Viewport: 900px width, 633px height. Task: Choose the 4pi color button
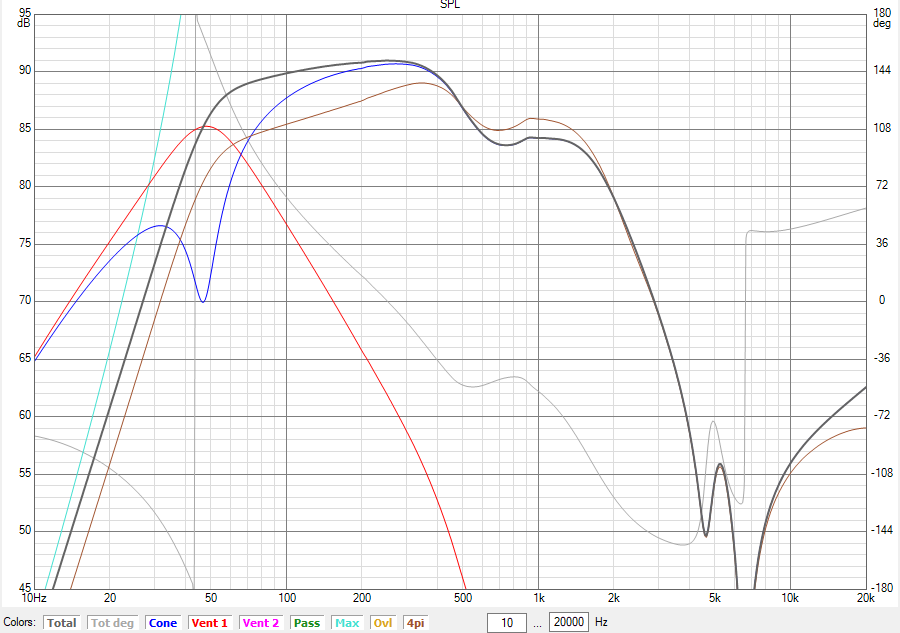tap(416, 623)
